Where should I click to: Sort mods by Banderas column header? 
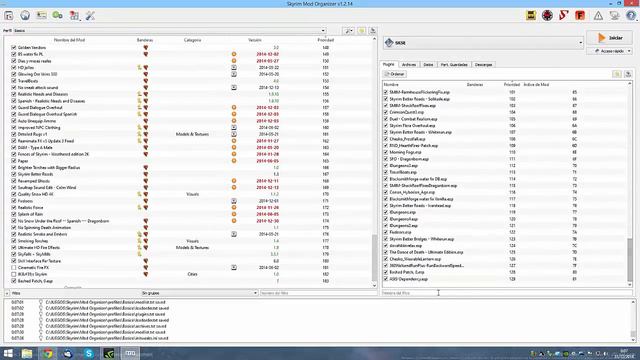pyautogui.click(x=145, y=40)
